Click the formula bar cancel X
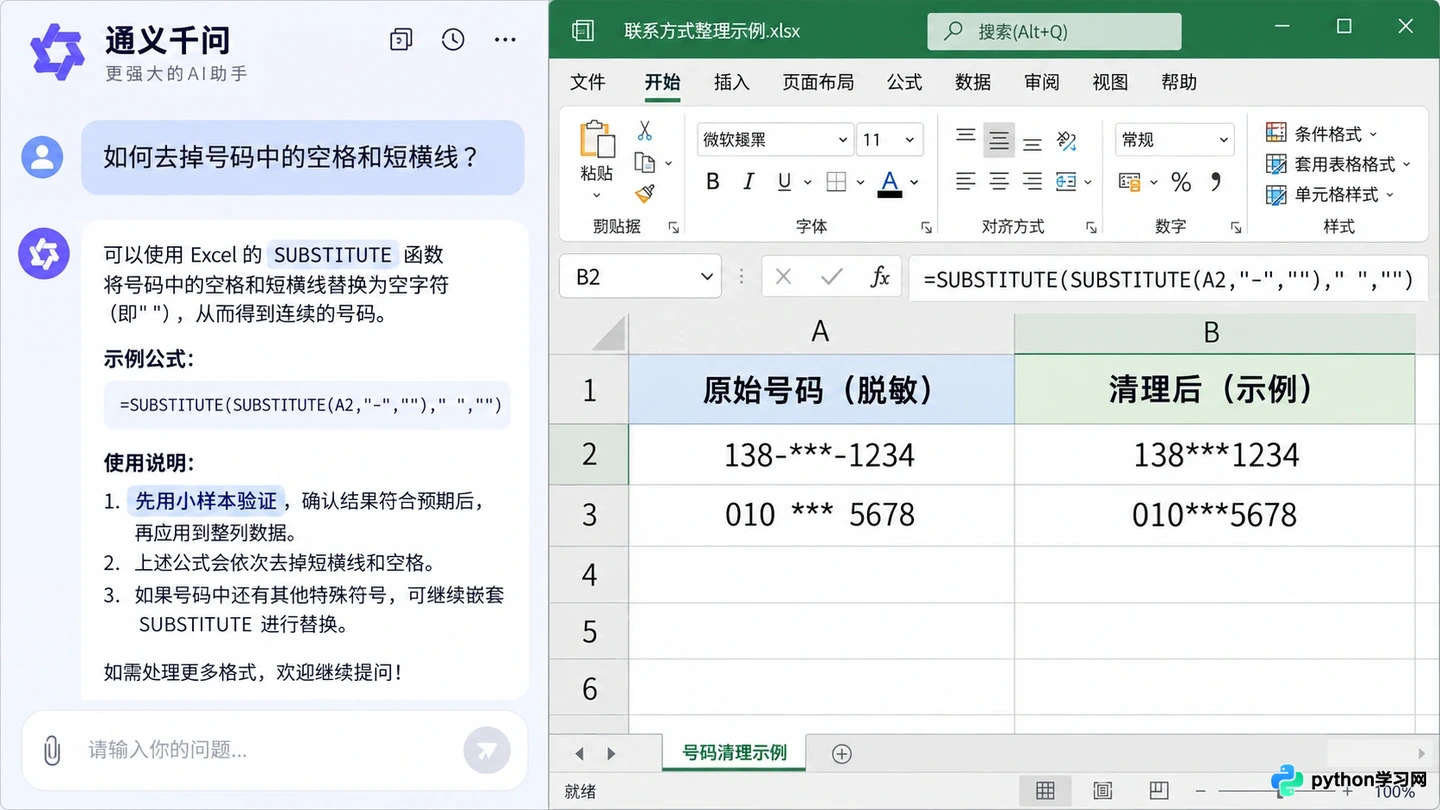The height and width of the screenshot is (810, 1440). 783,277
